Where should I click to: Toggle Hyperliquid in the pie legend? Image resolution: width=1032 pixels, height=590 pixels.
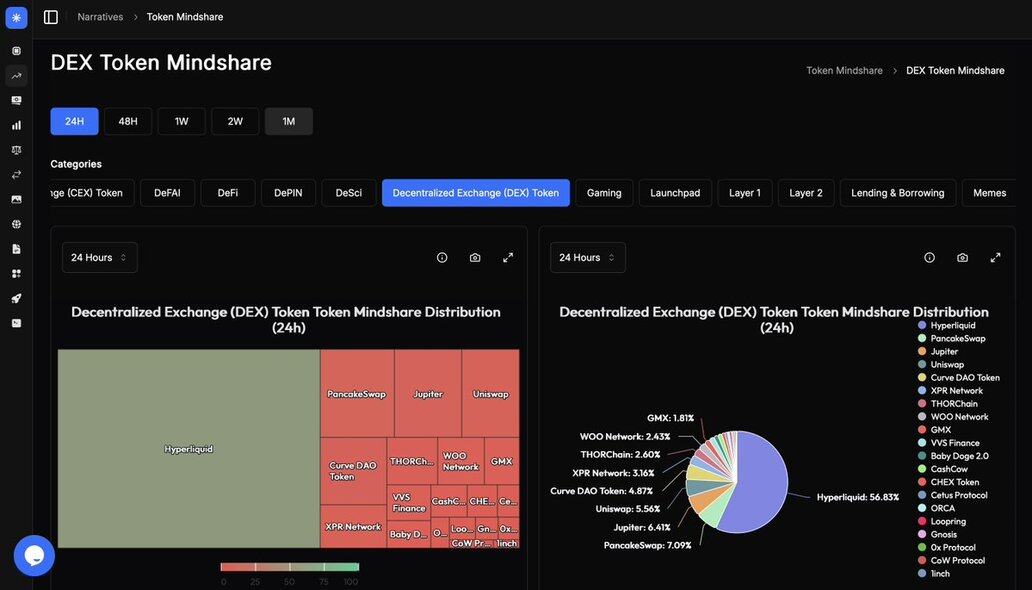946,325
